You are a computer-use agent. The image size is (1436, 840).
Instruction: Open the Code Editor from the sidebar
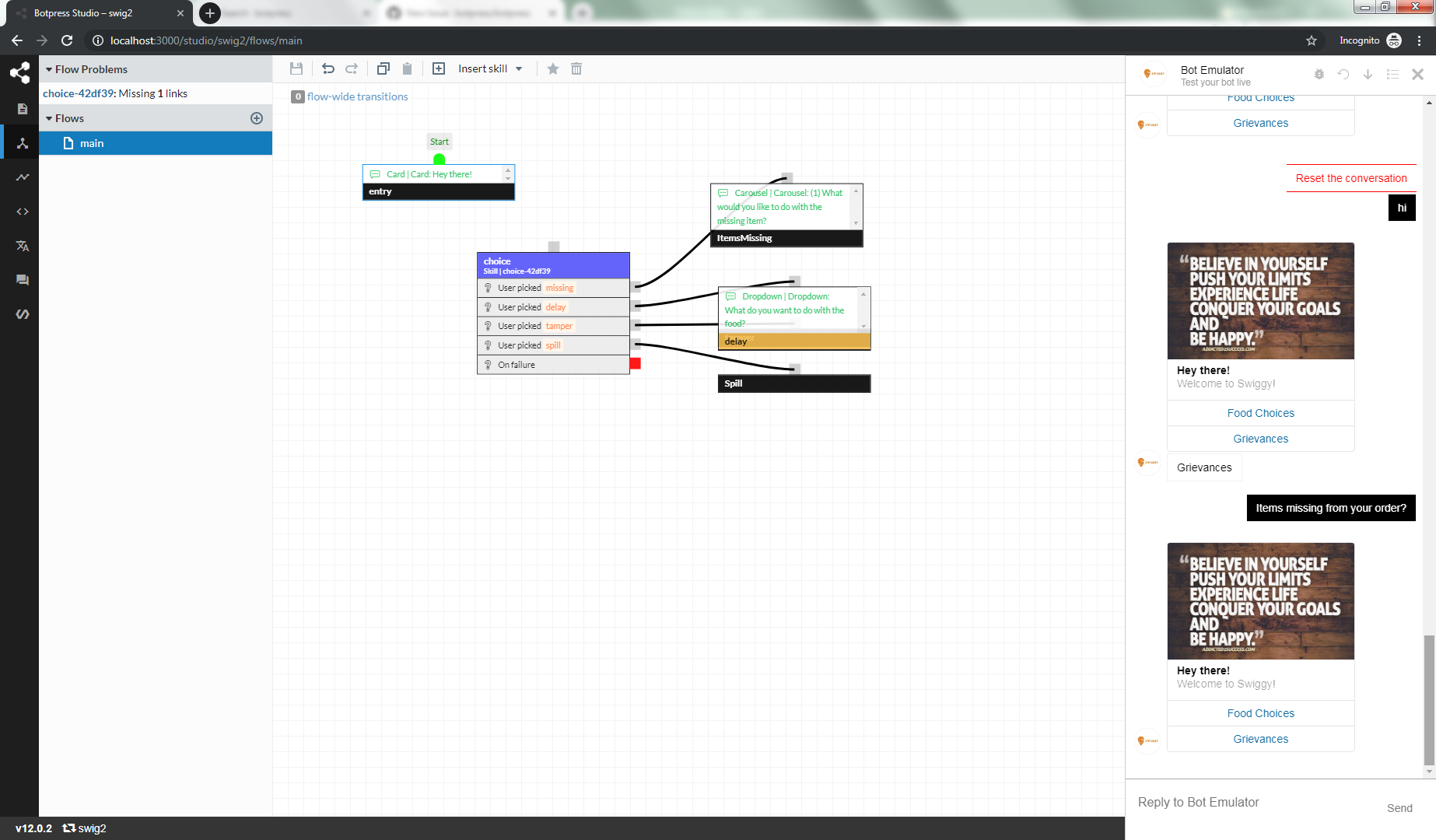pos(21,211)
